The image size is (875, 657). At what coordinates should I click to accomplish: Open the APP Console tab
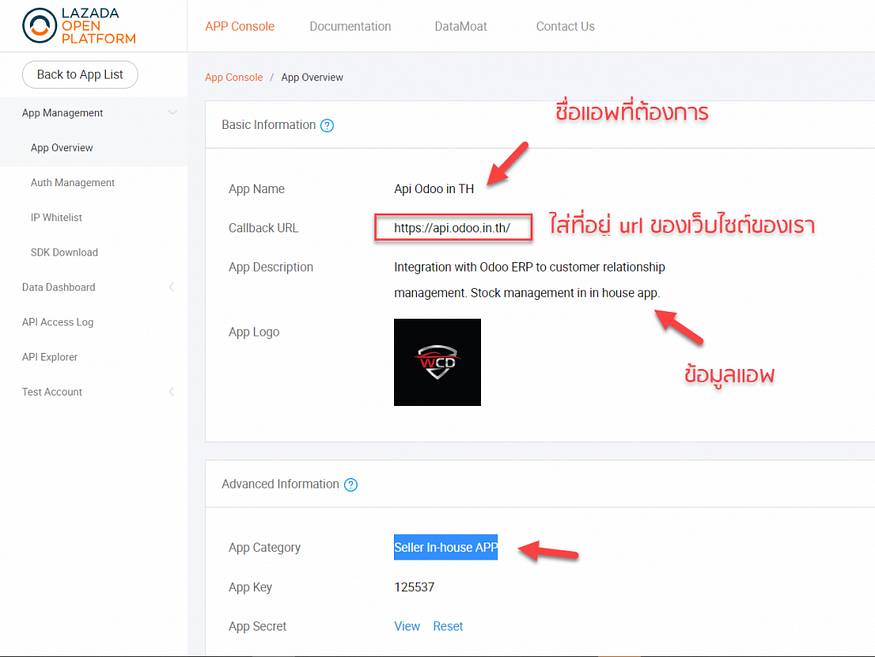click(239, 26)
